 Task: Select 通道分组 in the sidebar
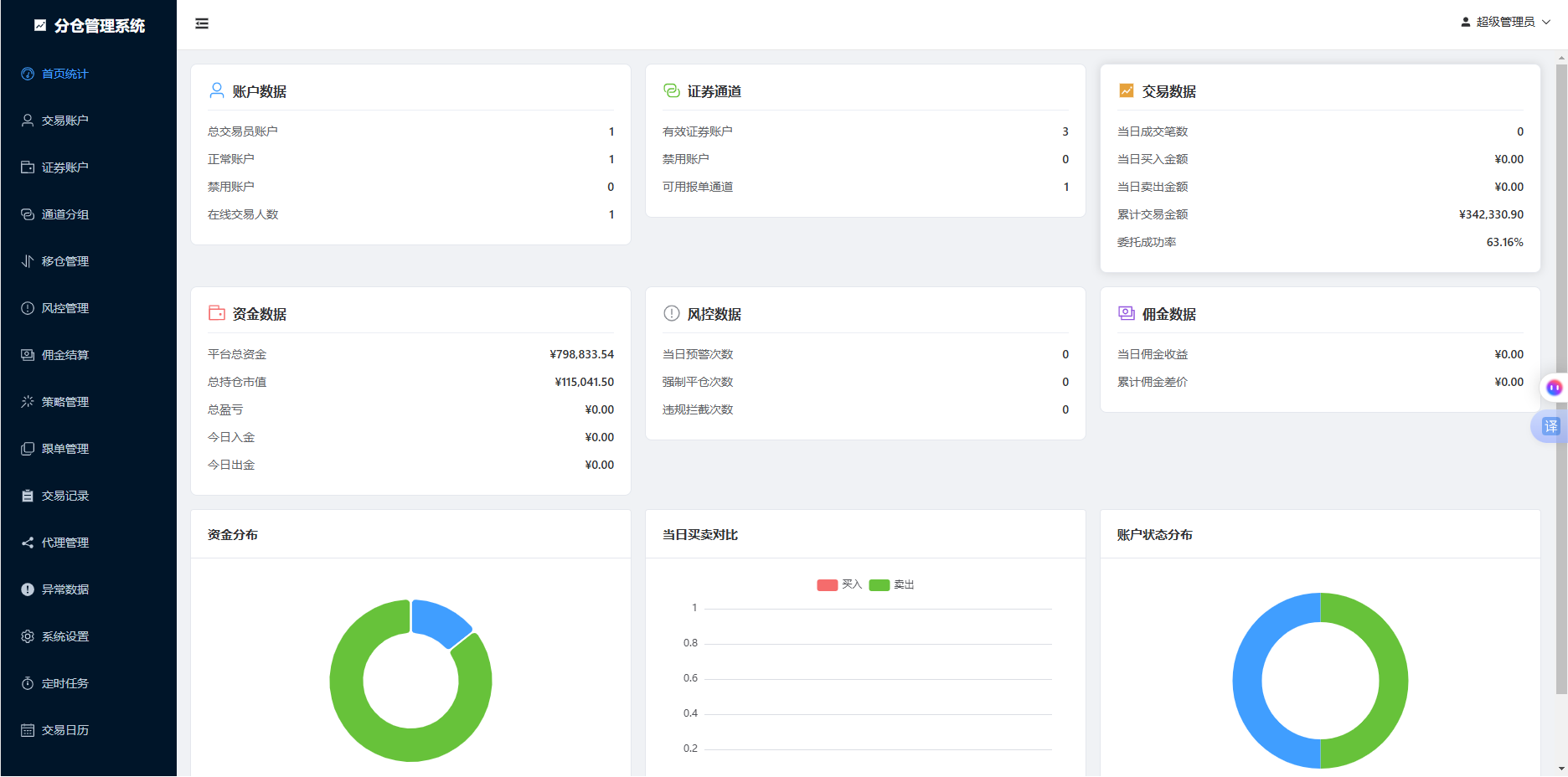point(88,214)
